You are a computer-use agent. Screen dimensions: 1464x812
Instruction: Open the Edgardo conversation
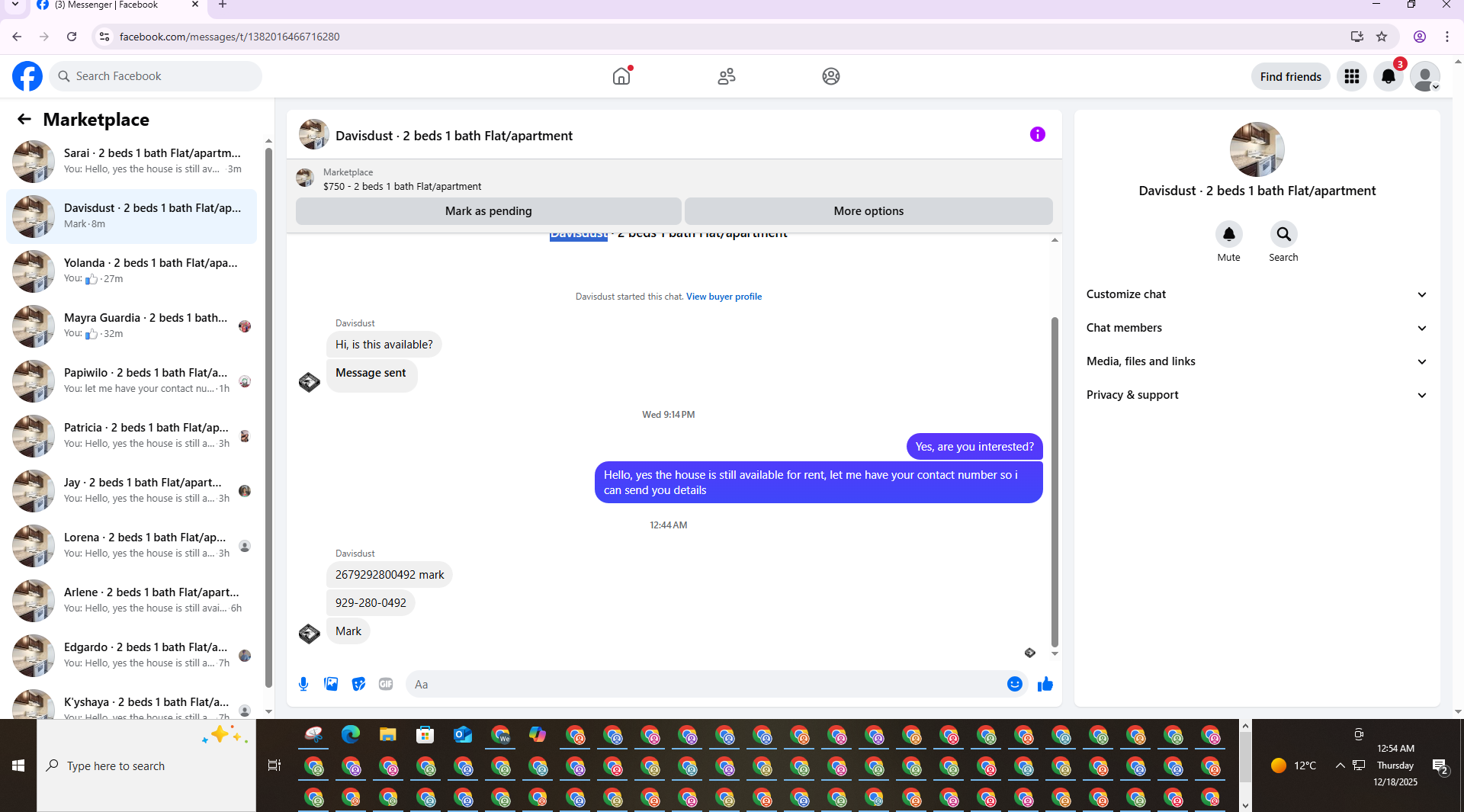(132, 656)
